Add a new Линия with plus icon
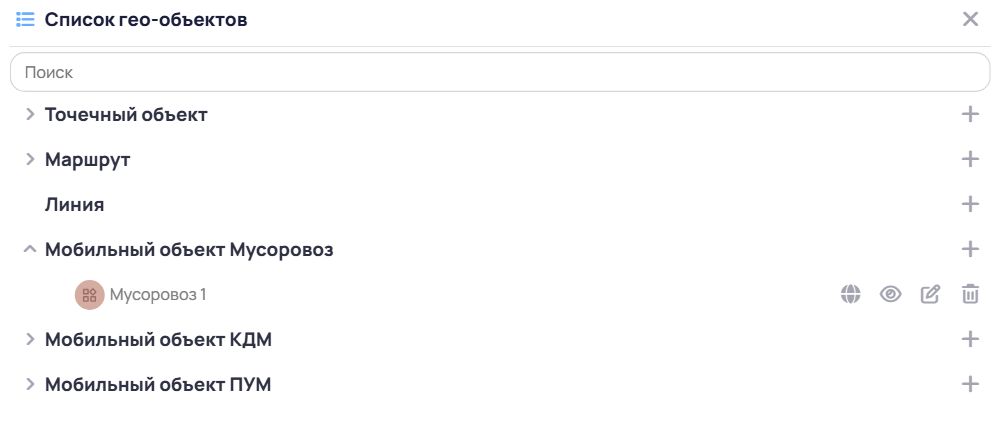998x422 pixels. [970, 204]
